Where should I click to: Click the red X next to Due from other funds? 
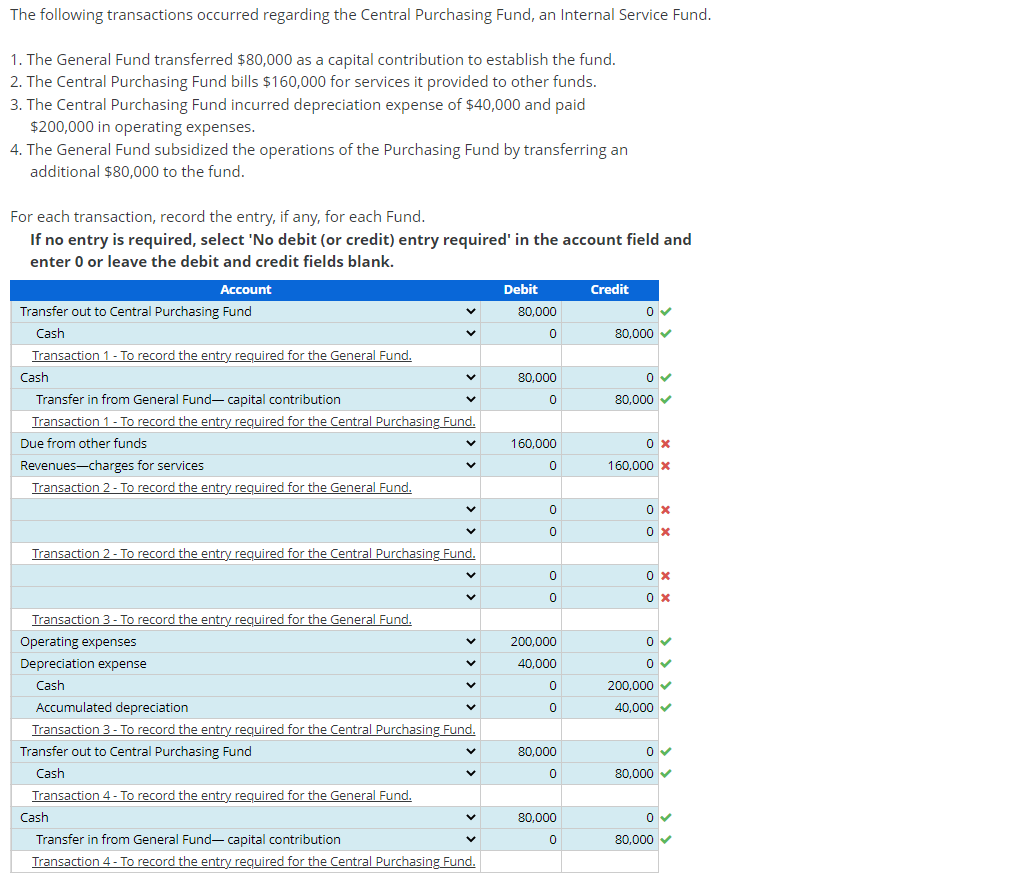click(665, 443)
